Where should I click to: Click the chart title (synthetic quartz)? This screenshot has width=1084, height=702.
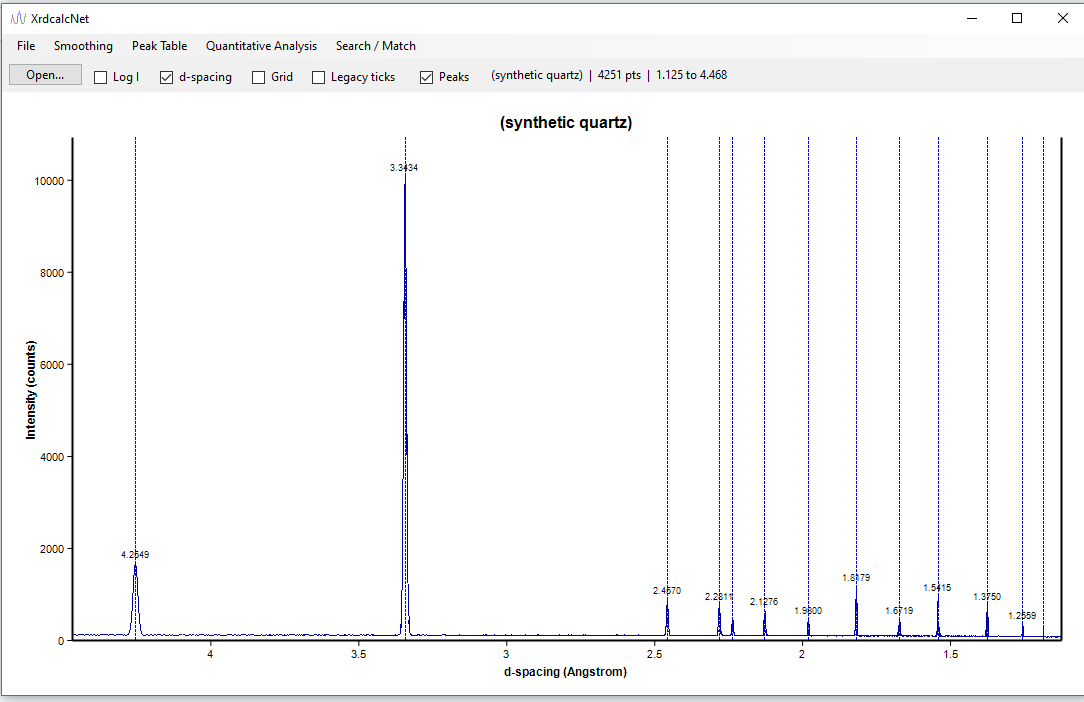[x=566, y=122]
